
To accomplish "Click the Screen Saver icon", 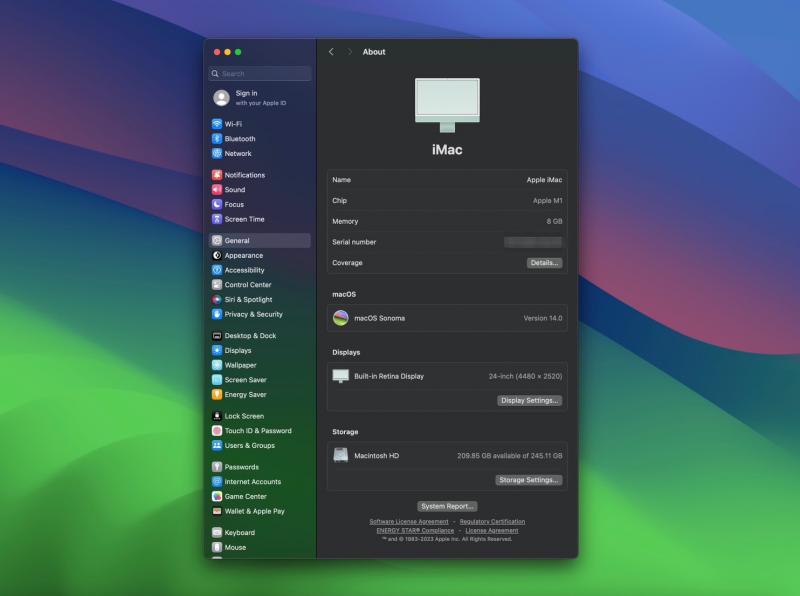I will pyautogui.click(x=217, y=381).
